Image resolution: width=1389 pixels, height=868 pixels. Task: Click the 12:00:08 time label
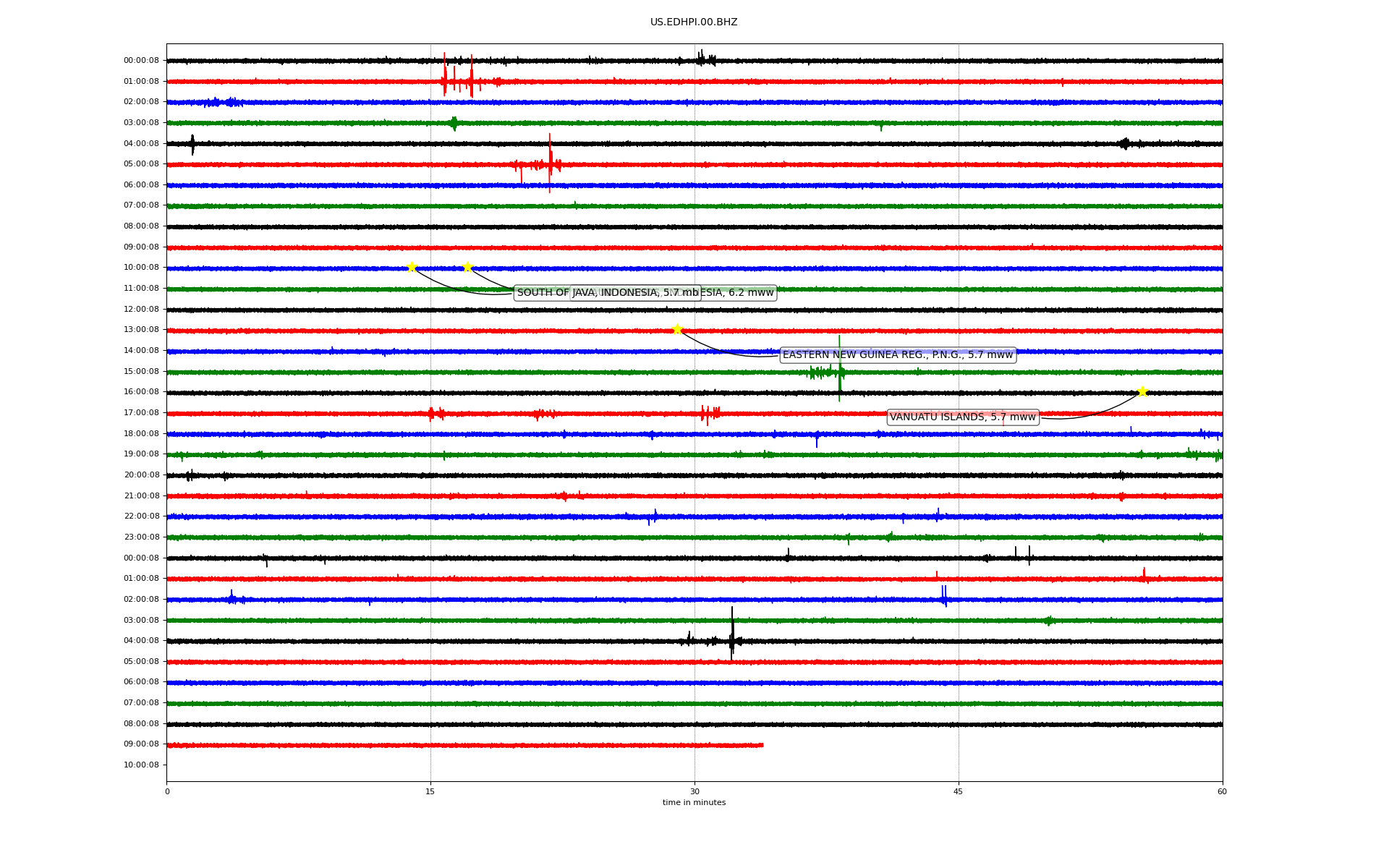(x=141, y=310)
